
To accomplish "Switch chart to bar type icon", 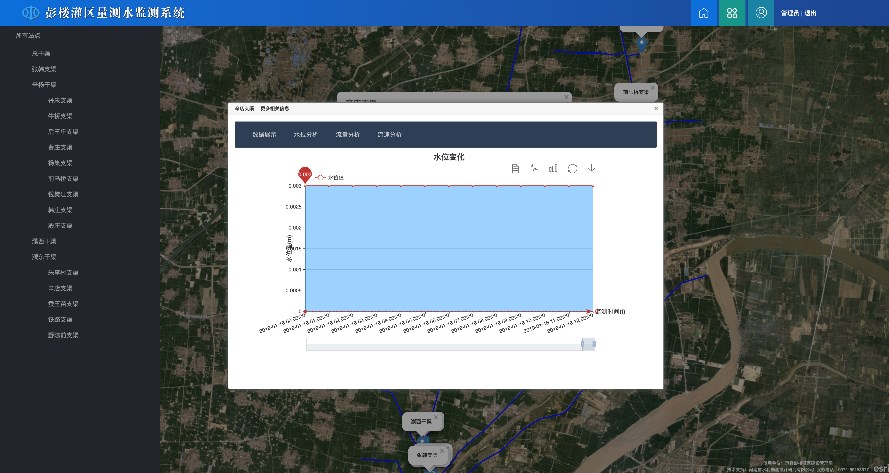I will click(x=553, y=168).
